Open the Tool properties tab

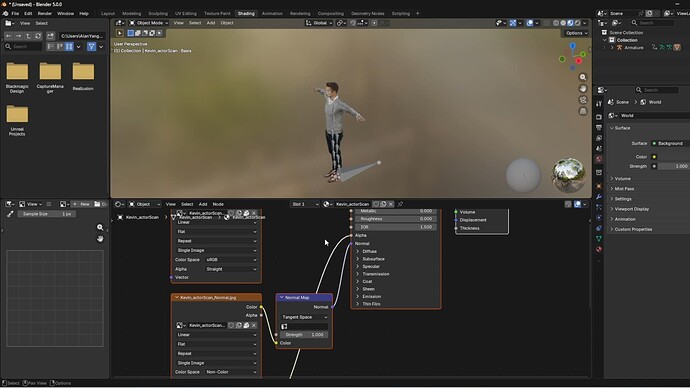598,103
